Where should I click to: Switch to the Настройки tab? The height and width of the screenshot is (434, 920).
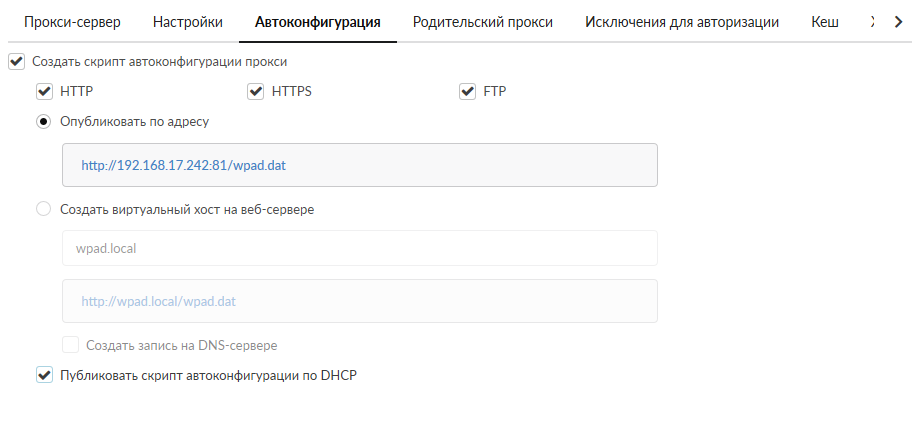click(x=187, y=22)
